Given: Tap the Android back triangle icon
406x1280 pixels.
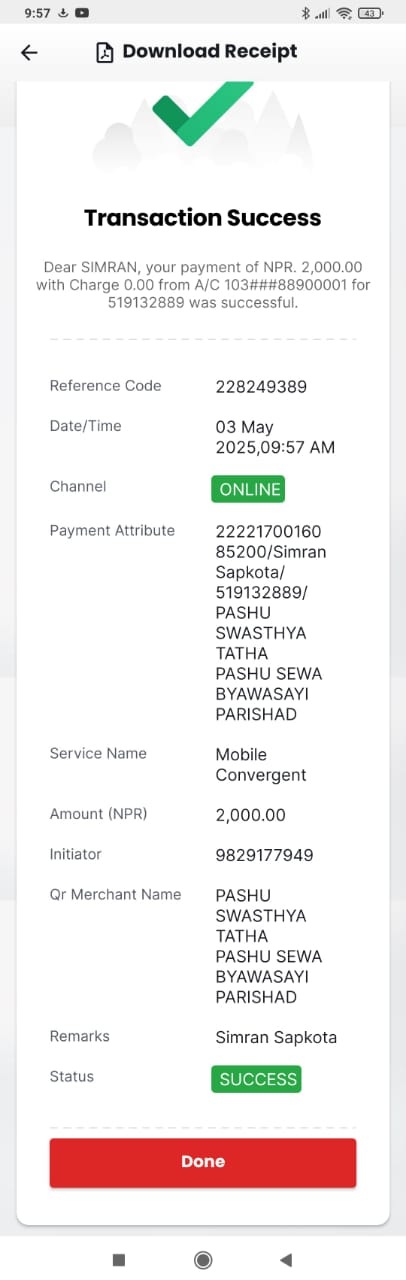Looking at the screenshot, I should (286, 1259).
